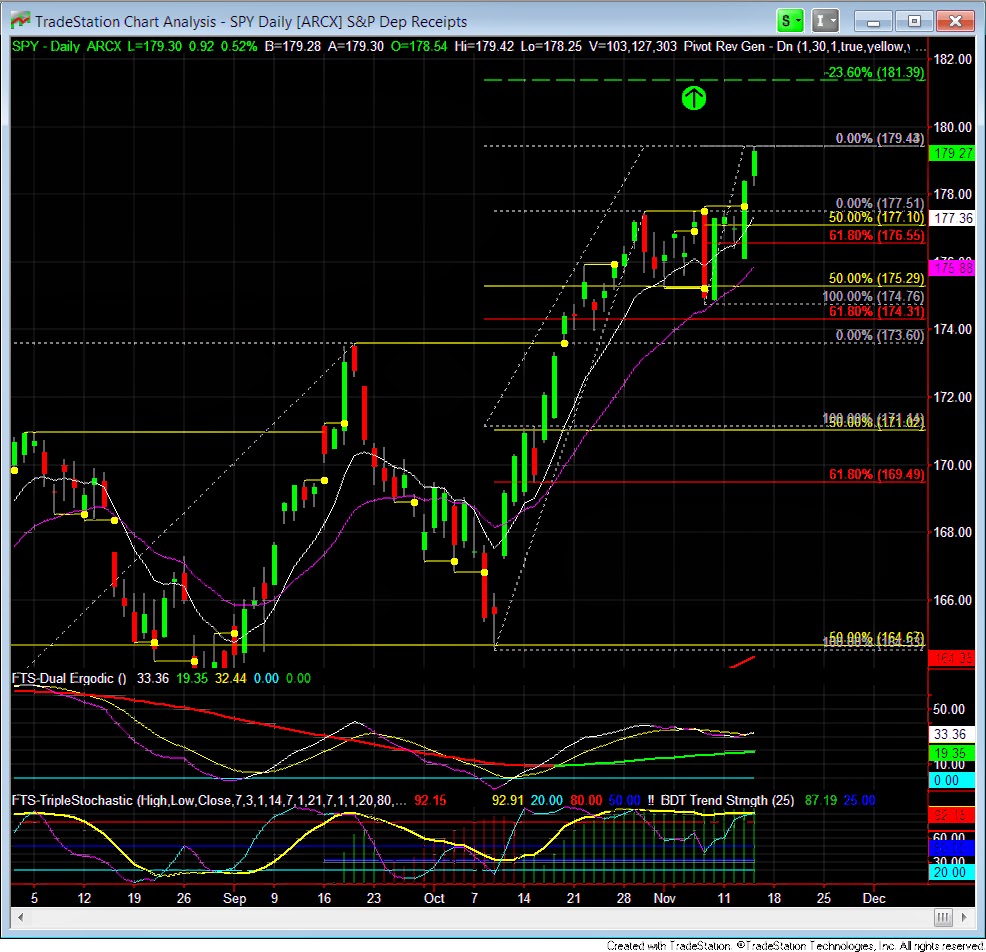The image size is (986, 952).
Task: Click the left scroll arrow below the chart
Action: 21,917
